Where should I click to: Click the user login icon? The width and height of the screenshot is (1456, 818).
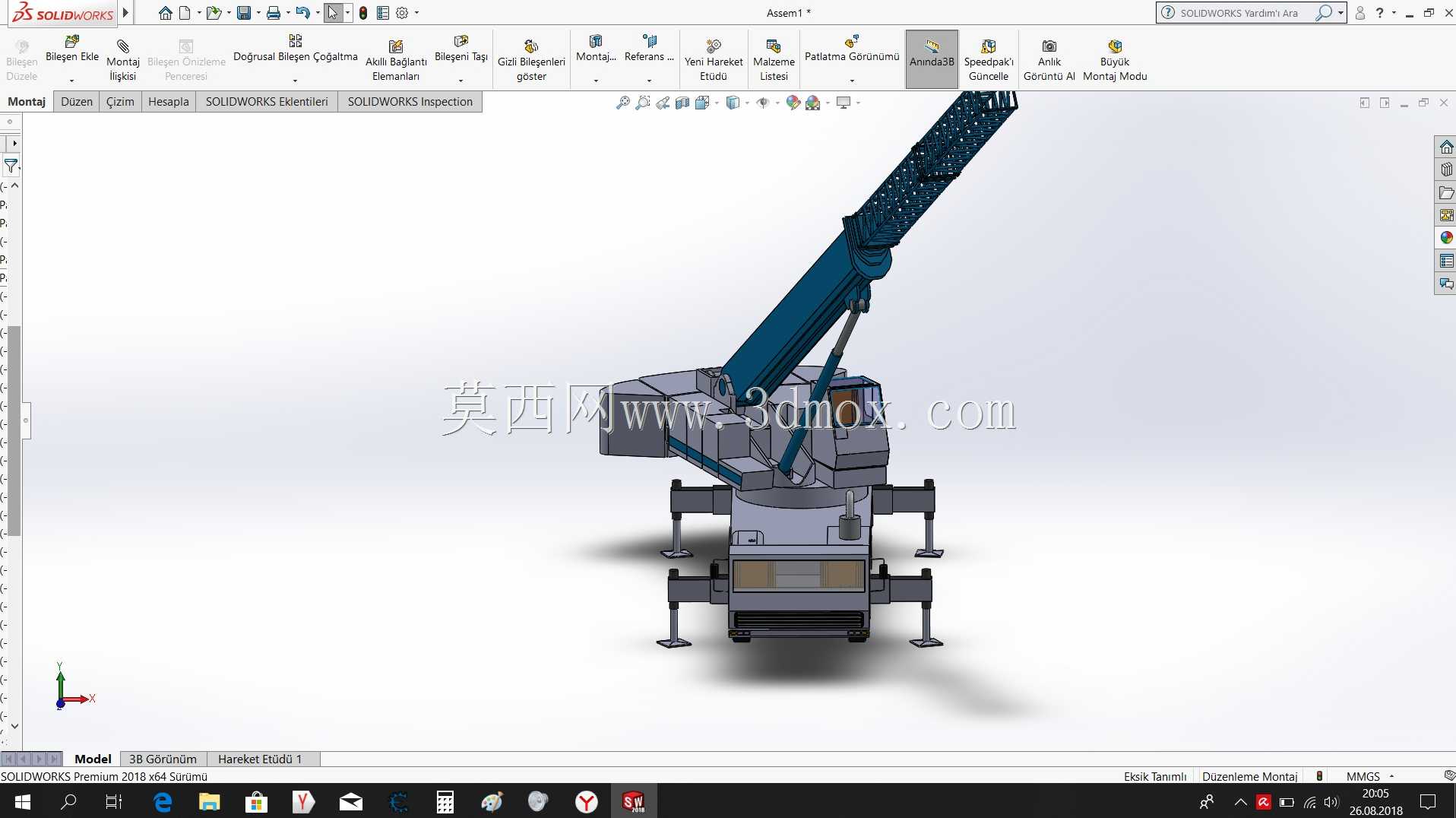pyautogui.click(x=1360, y=13)
